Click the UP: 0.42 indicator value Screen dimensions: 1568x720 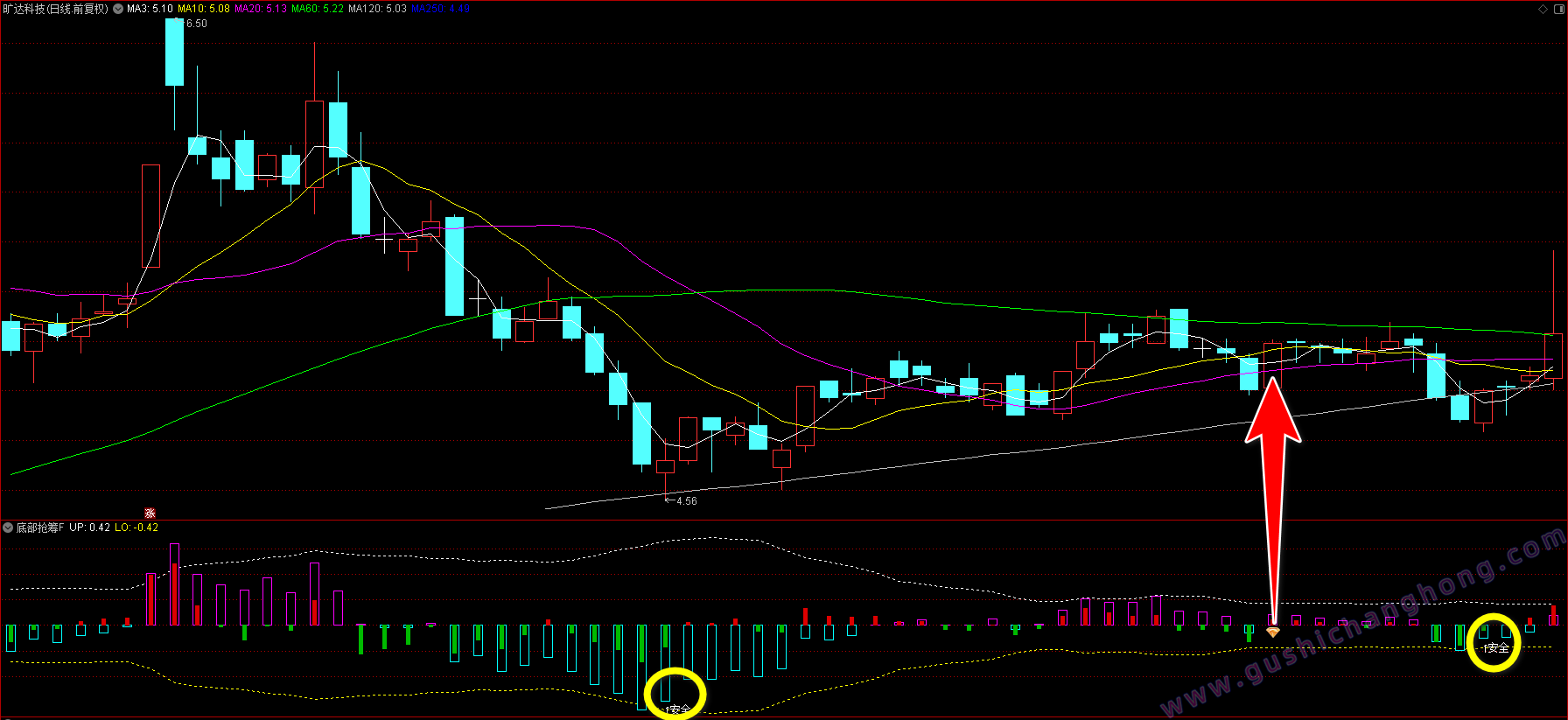point(90,528)
